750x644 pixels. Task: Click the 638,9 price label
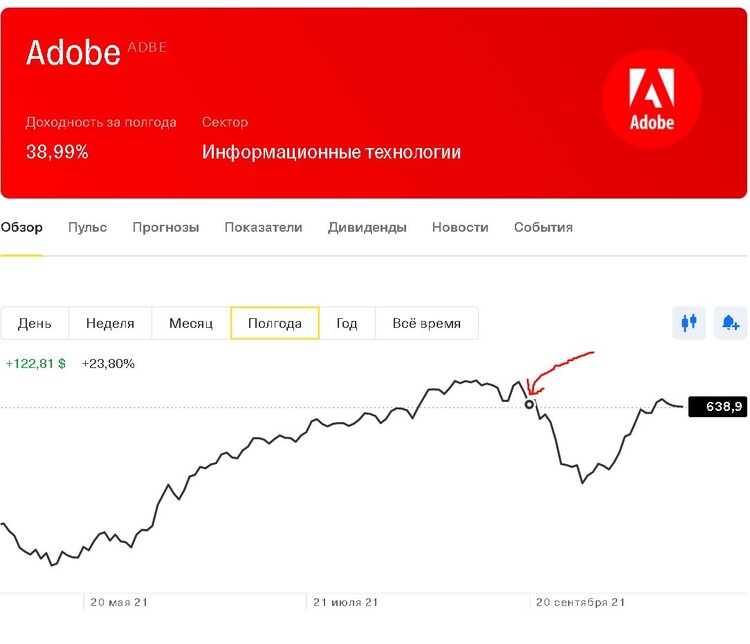717,407
